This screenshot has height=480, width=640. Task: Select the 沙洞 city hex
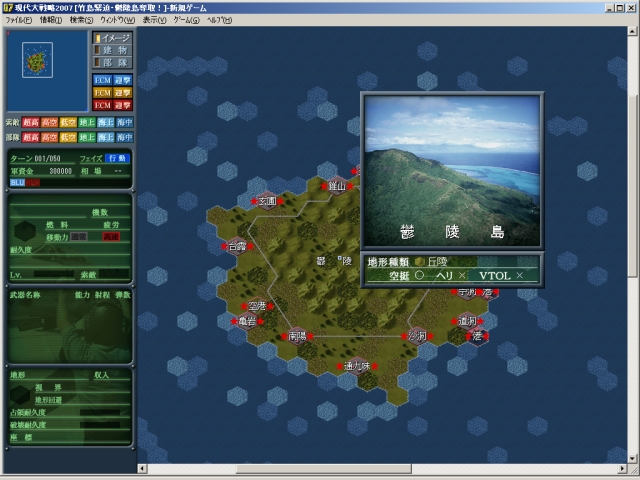tap(417, 336)
